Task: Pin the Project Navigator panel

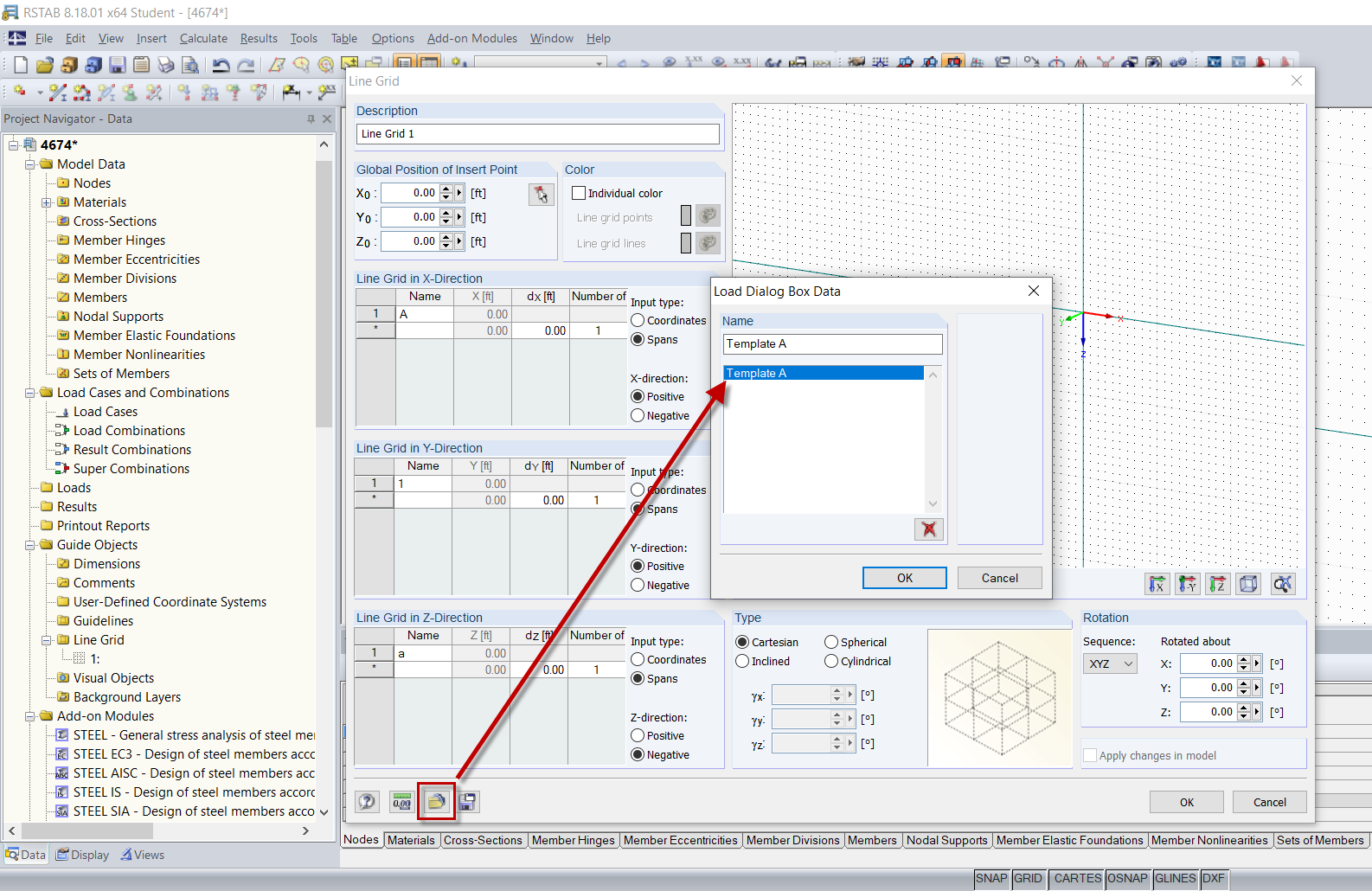Action: pos(311,119)
